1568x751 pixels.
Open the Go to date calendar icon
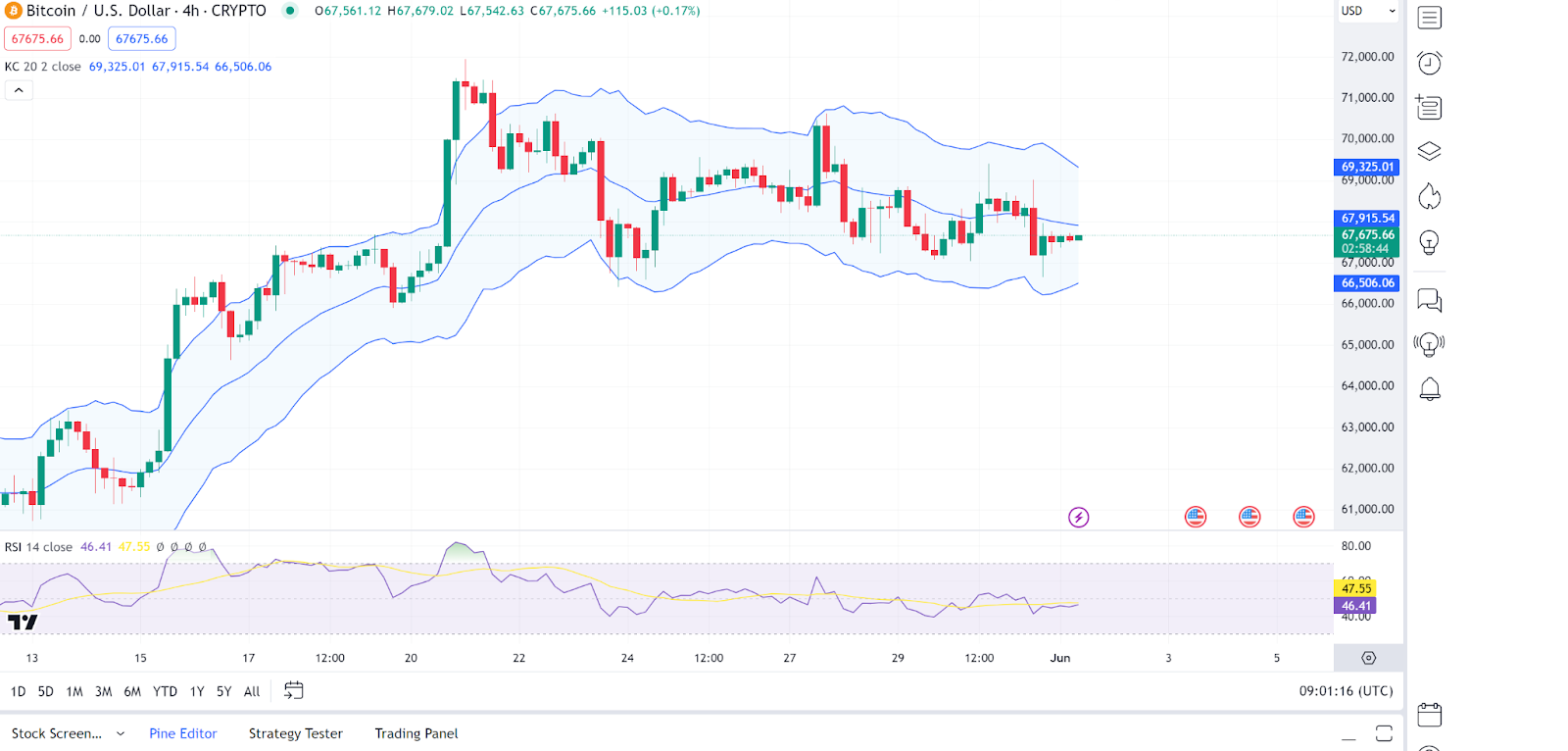pos(294,691)
